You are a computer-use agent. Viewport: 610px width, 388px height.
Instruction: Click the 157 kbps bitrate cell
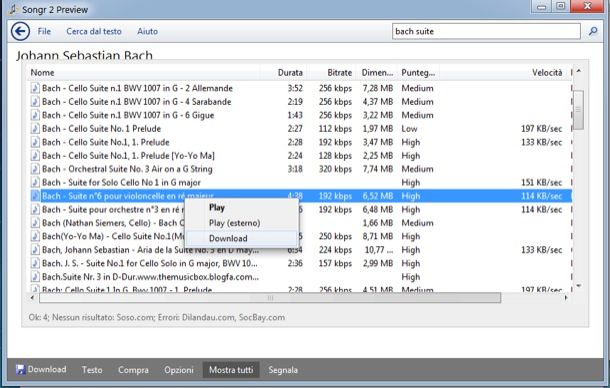(x=335, y=263)
